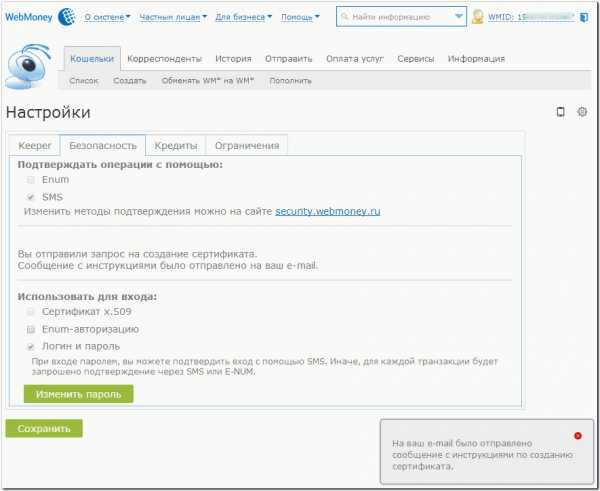The height and width of the screenshot is (491, 600).
Task: Switch to the Keeper settings tab
Action: coord(35,146)
